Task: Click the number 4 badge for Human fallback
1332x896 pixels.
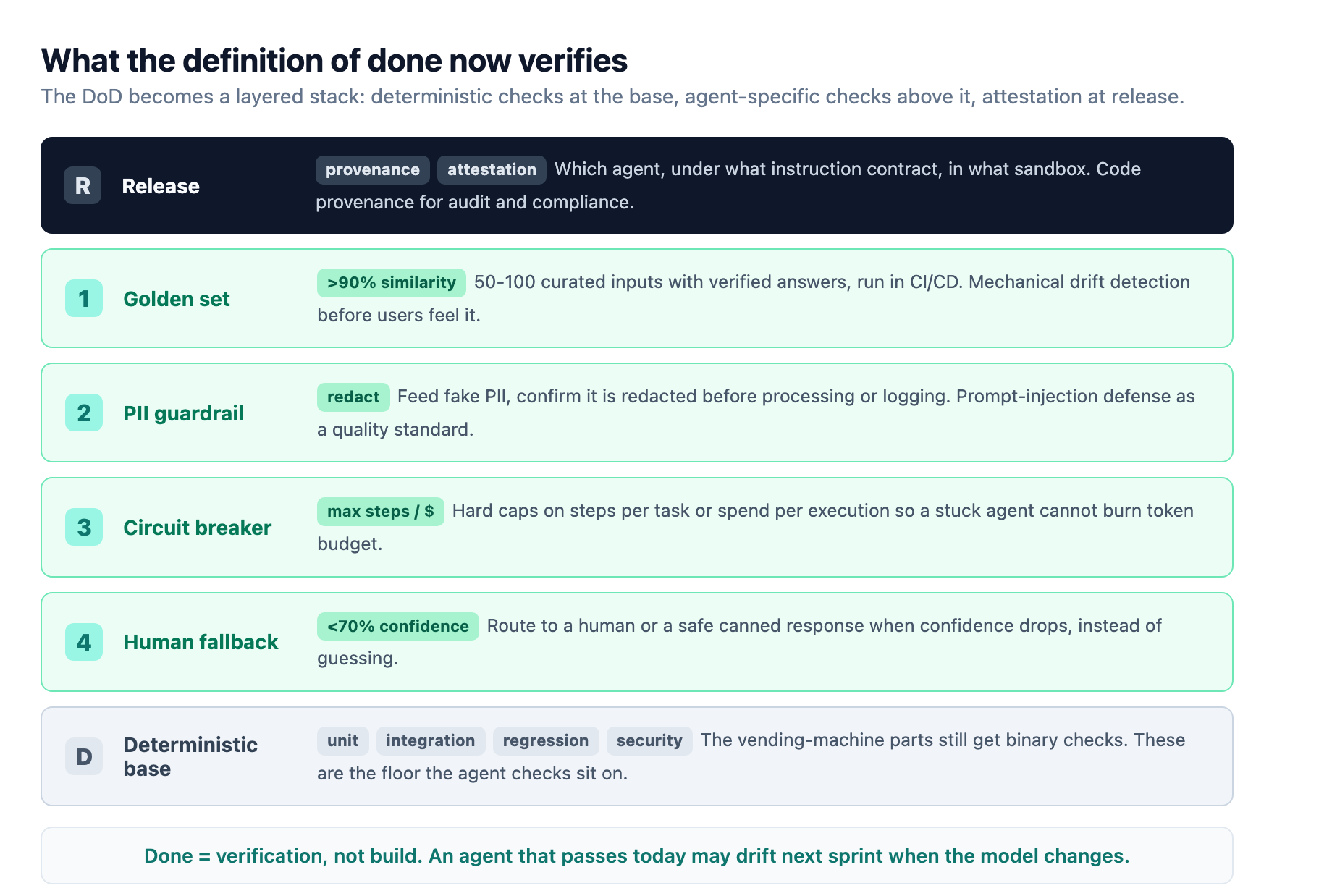Action: [84, 642]
